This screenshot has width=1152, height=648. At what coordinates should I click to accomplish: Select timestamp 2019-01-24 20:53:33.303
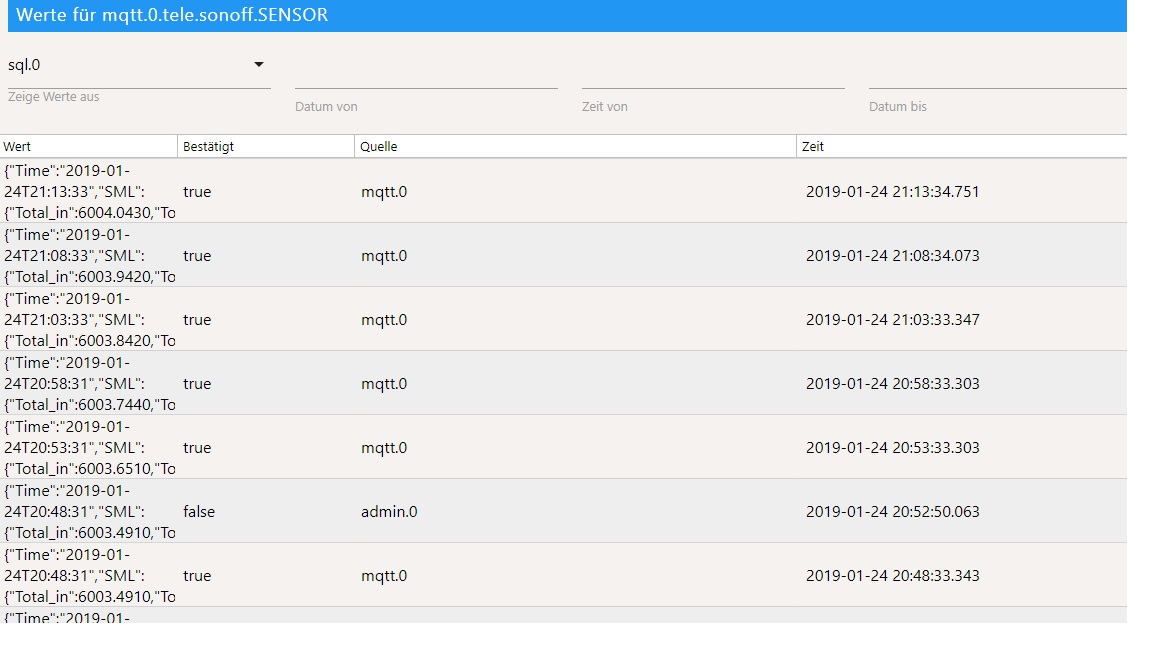pyautogui.click(x=893, y=447)
